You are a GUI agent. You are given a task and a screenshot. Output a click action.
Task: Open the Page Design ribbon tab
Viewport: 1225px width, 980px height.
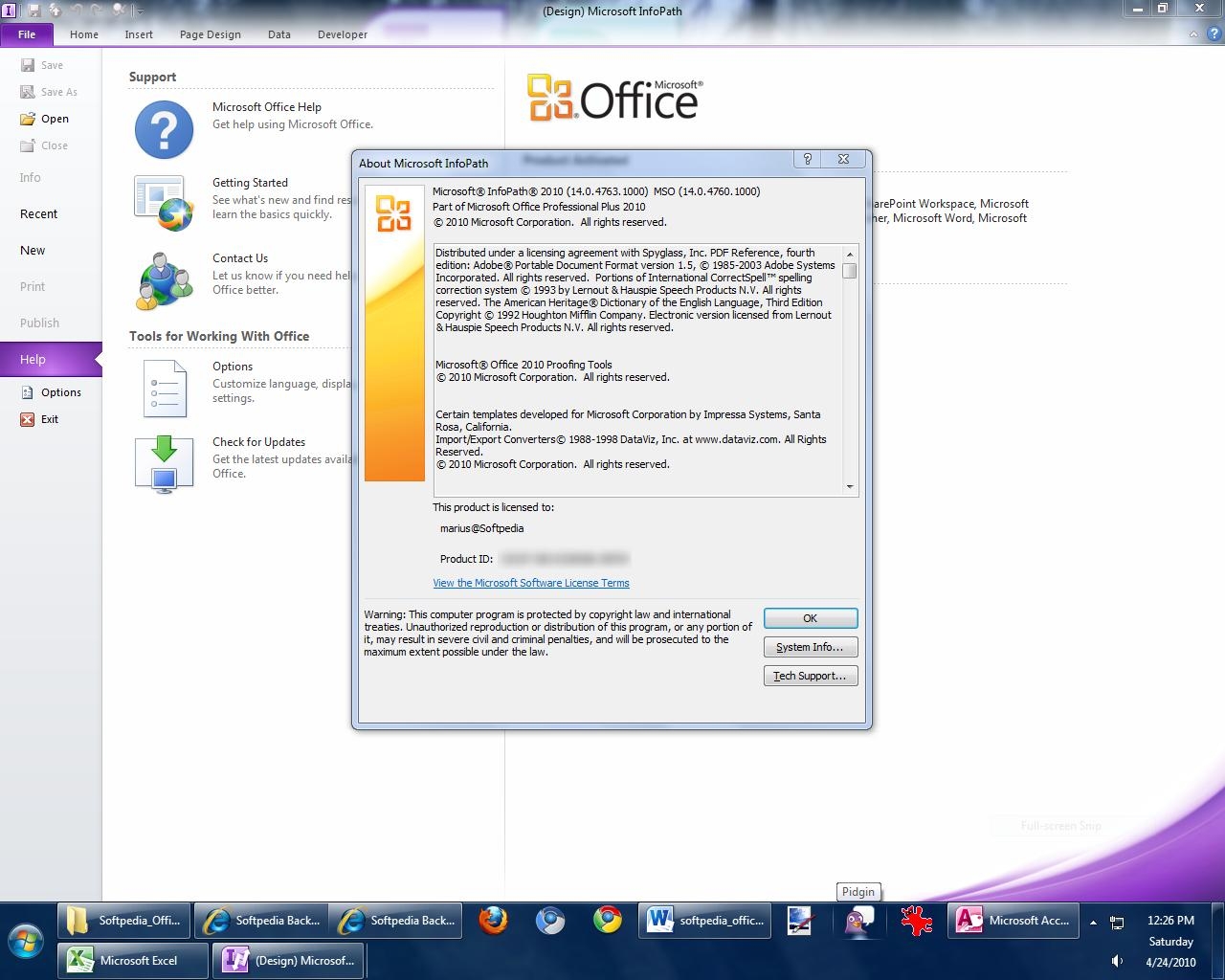[211, 34]
